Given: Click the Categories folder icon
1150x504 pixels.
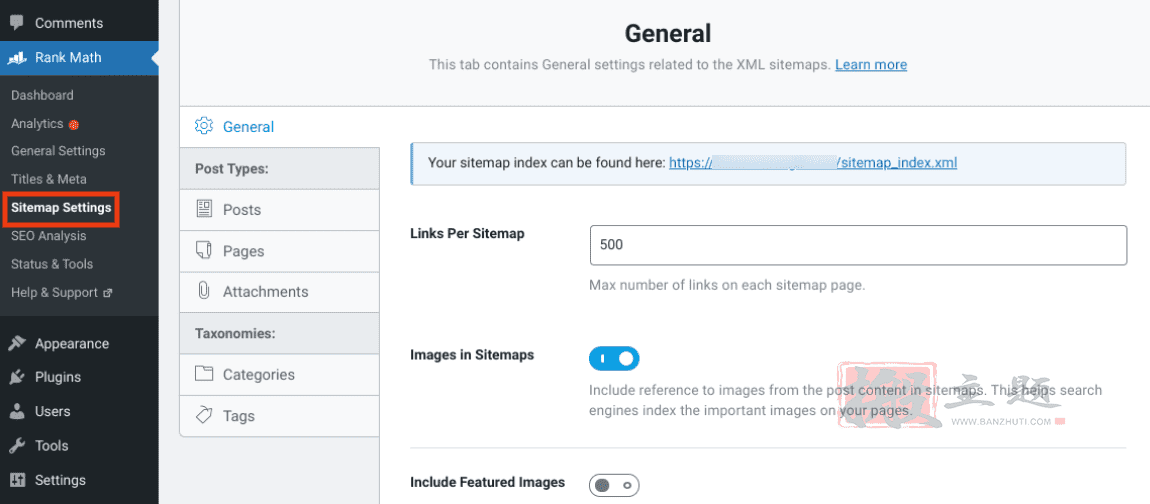Looking at the screenshot, I should tap(204, 374).
